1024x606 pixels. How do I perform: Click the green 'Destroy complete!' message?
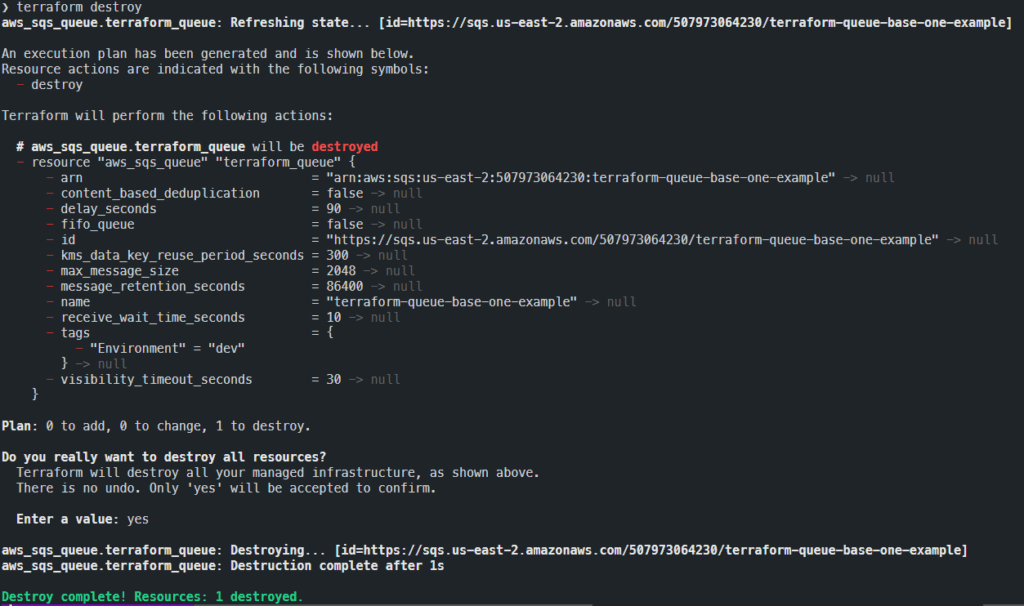[x=152, y=596]
